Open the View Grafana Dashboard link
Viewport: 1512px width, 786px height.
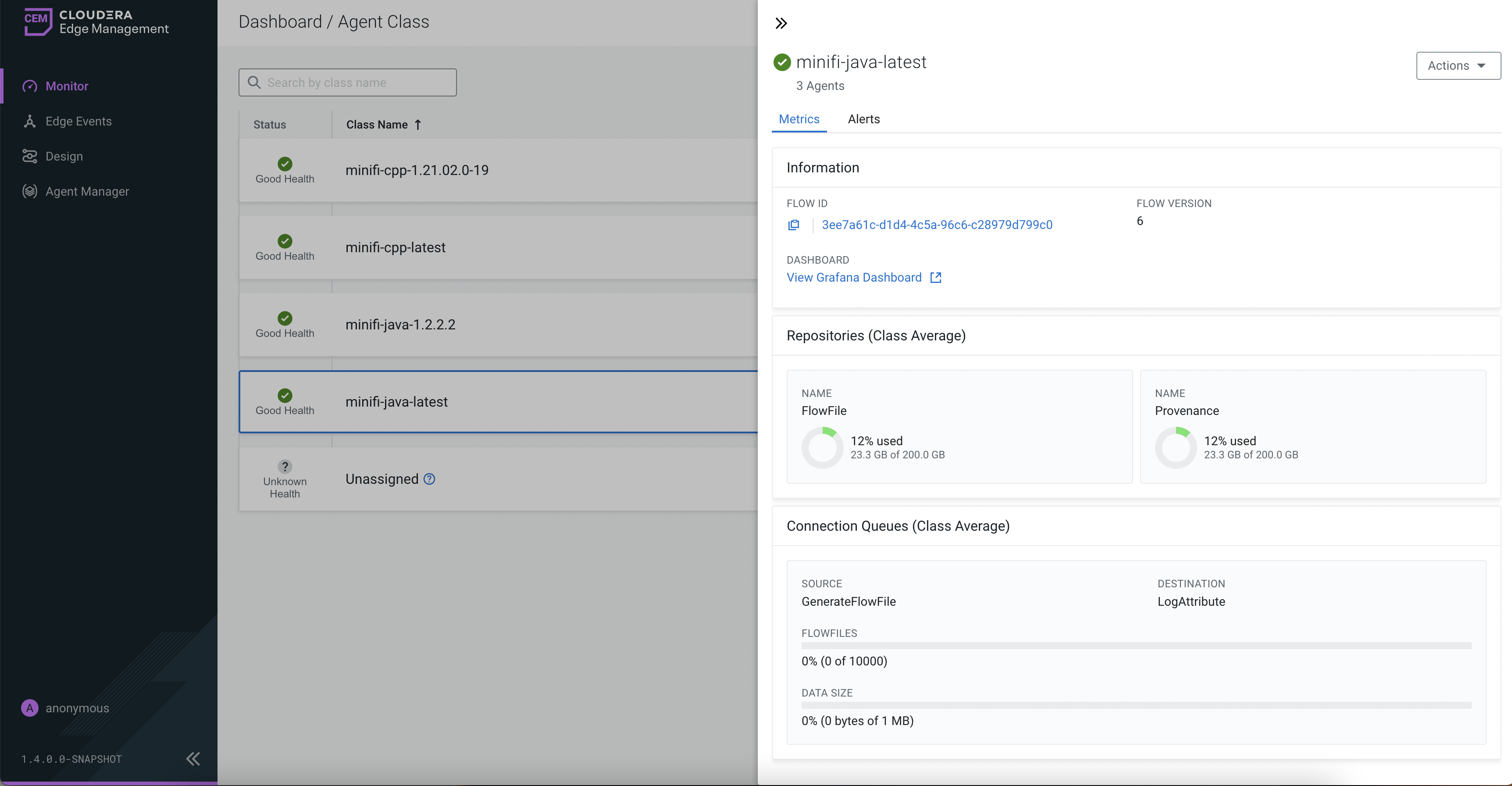854,278
